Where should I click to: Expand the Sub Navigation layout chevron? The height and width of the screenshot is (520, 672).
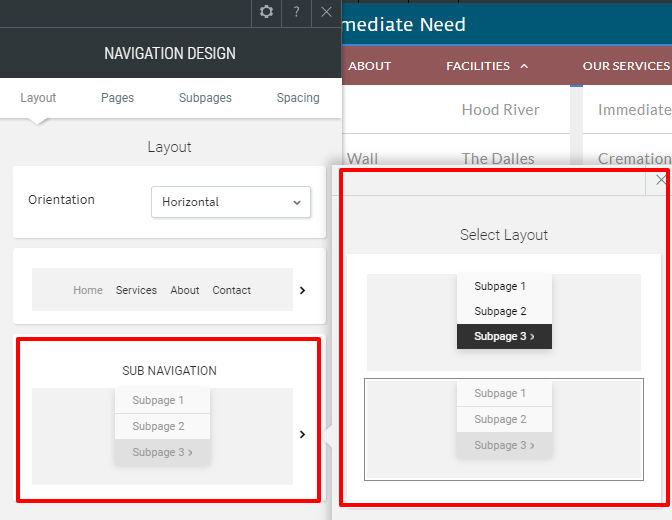pos(302,434)
